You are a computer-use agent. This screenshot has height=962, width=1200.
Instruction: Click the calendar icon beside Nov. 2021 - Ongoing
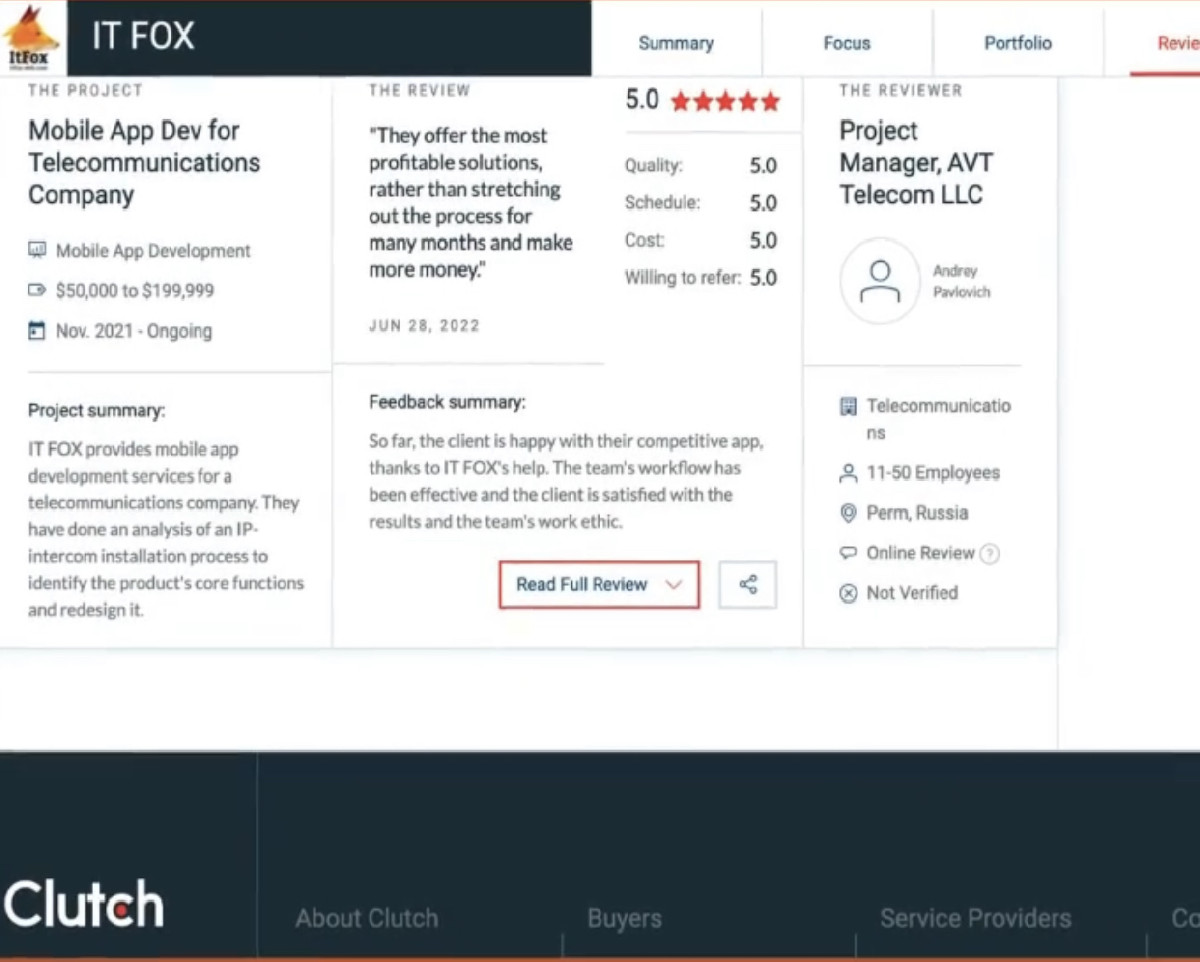37,330
